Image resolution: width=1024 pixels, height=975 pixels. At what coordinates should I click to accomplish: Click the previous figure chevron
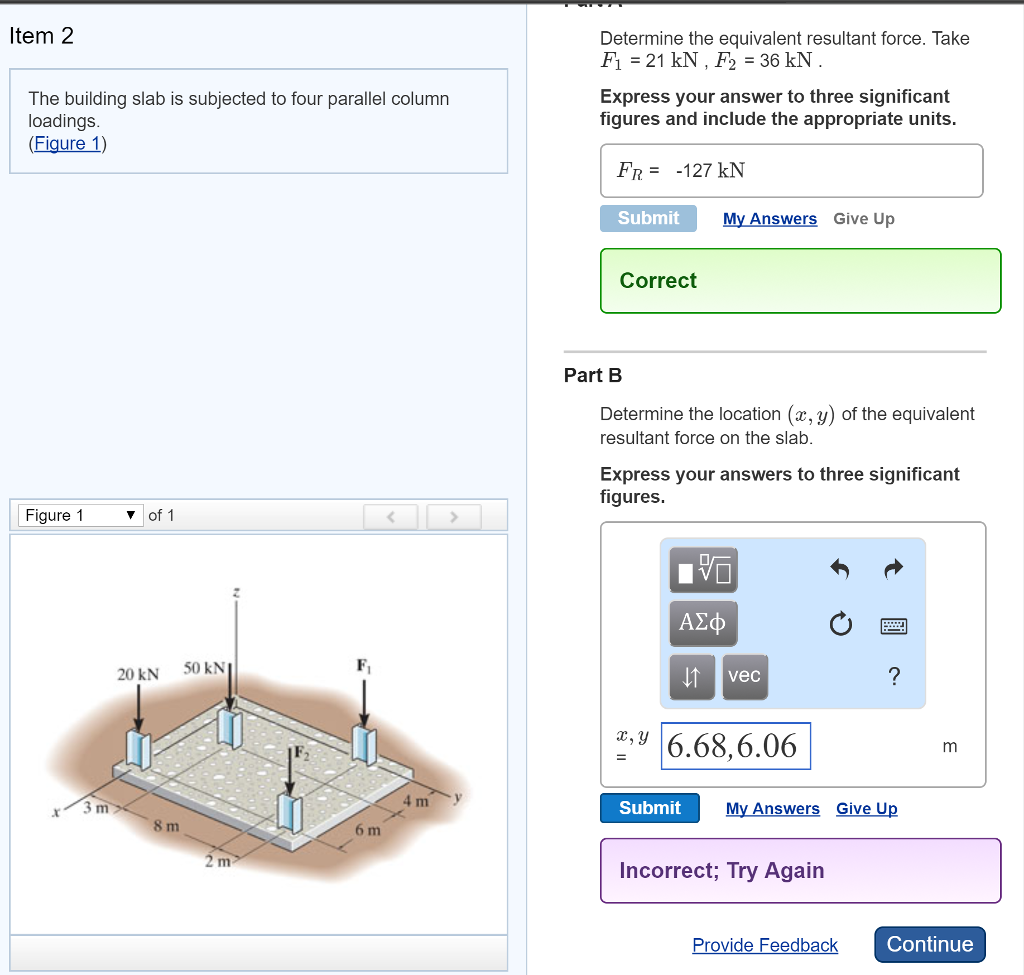(x=390, y=516)
